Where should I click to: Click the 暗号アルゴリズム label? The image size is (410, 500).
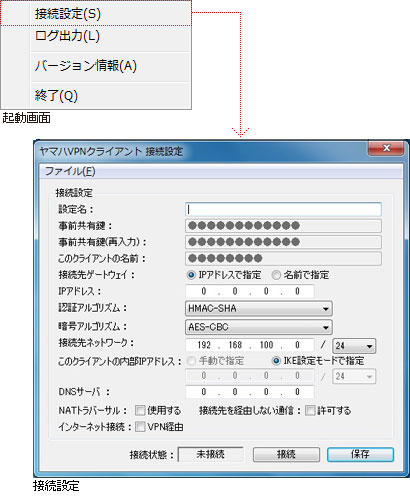pyautogui.click(x=93, y=327)
